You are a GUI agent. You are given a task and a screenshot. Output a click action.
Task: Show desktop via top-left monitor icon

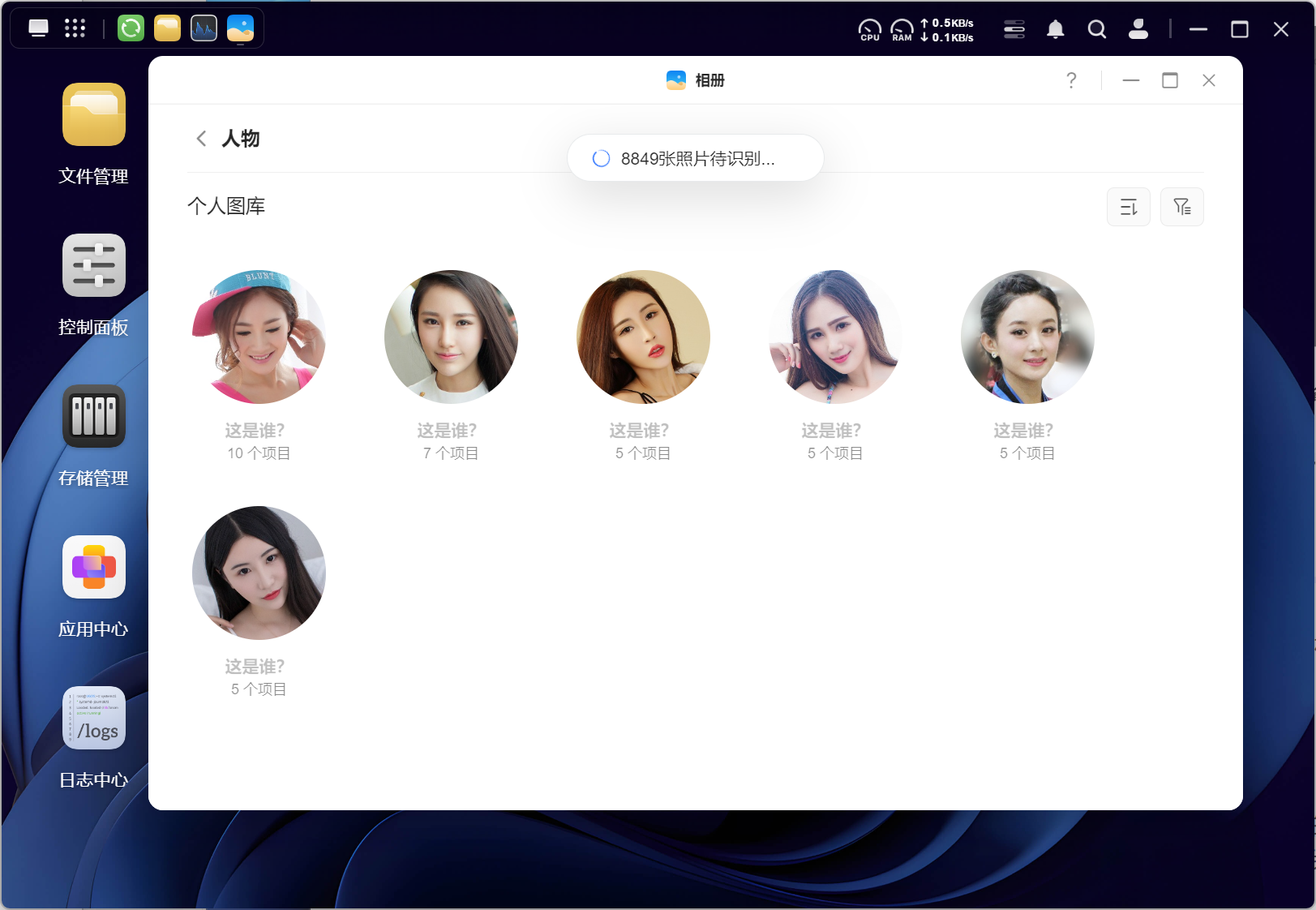[38, 28]
